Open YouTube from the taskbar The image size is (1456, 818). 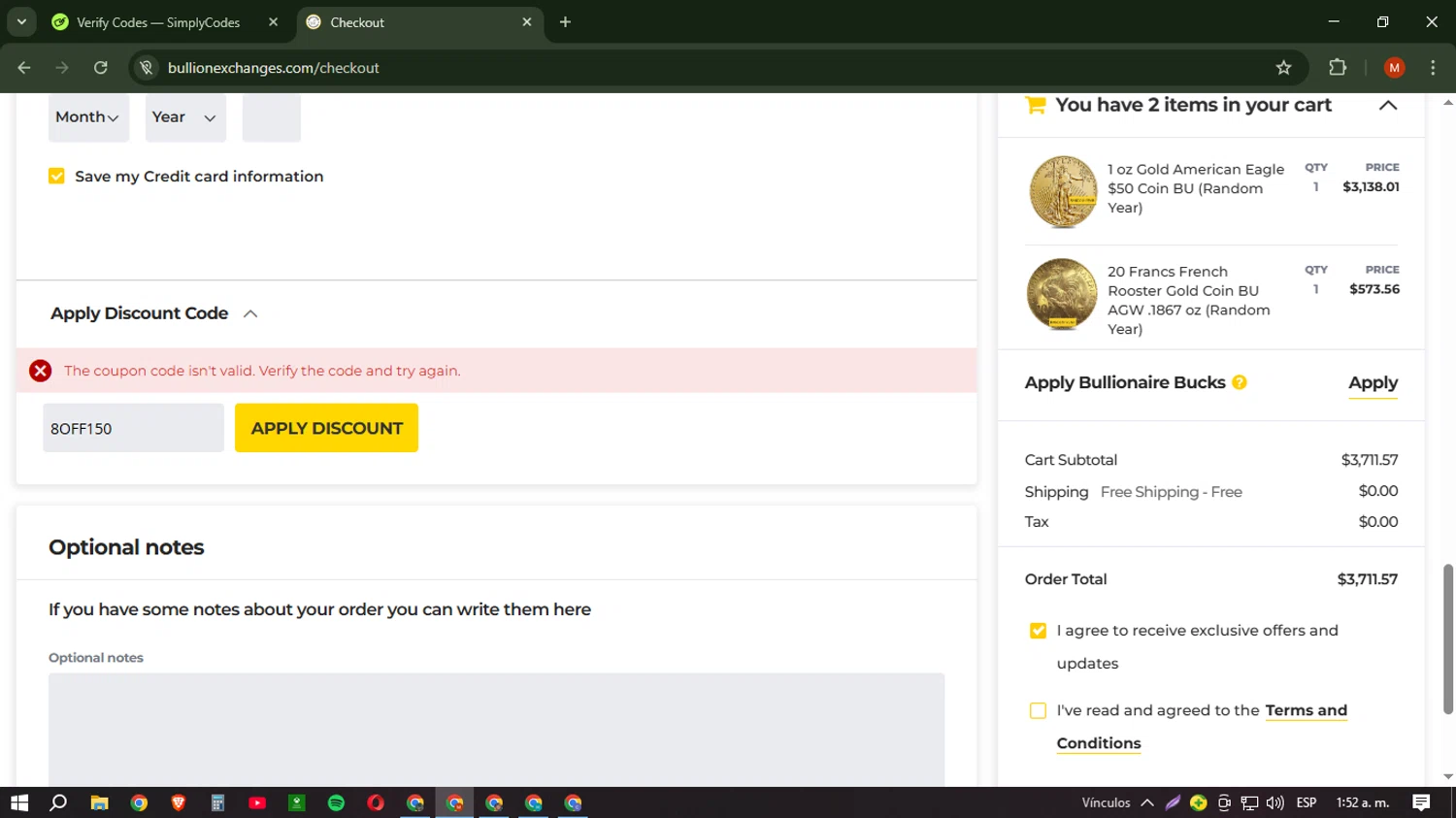point(257,802)
